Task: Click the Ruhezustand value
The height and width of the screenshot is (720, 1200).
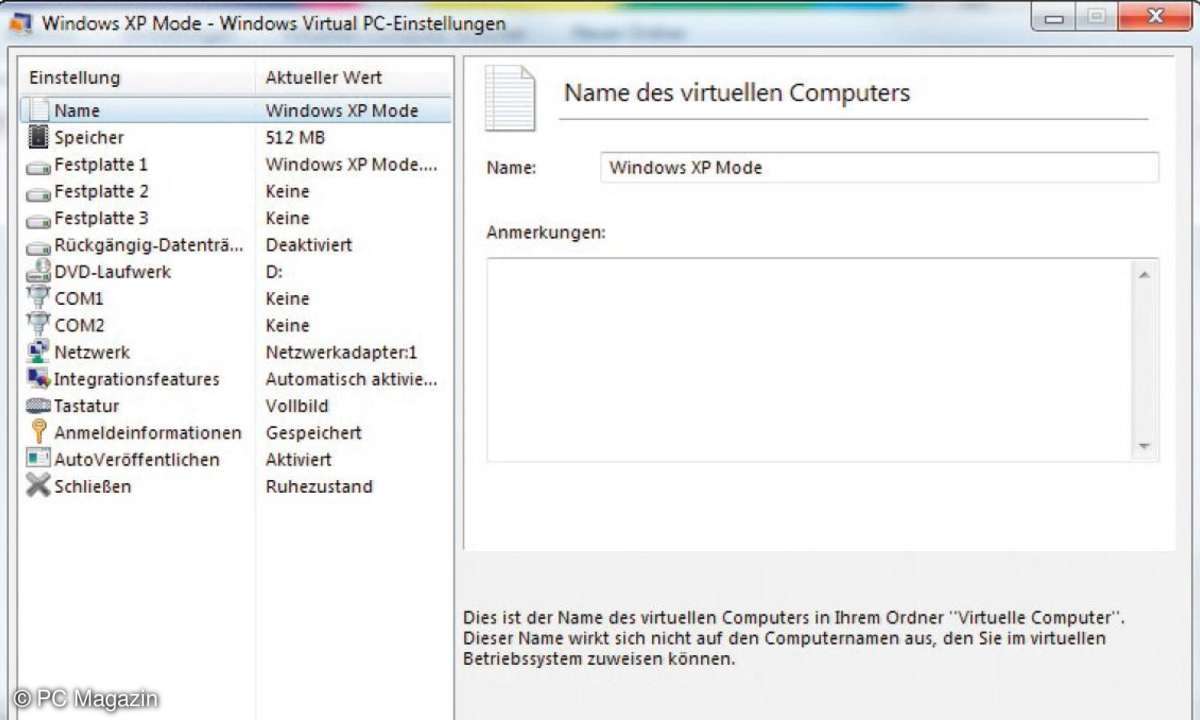Action: point(319,488)
